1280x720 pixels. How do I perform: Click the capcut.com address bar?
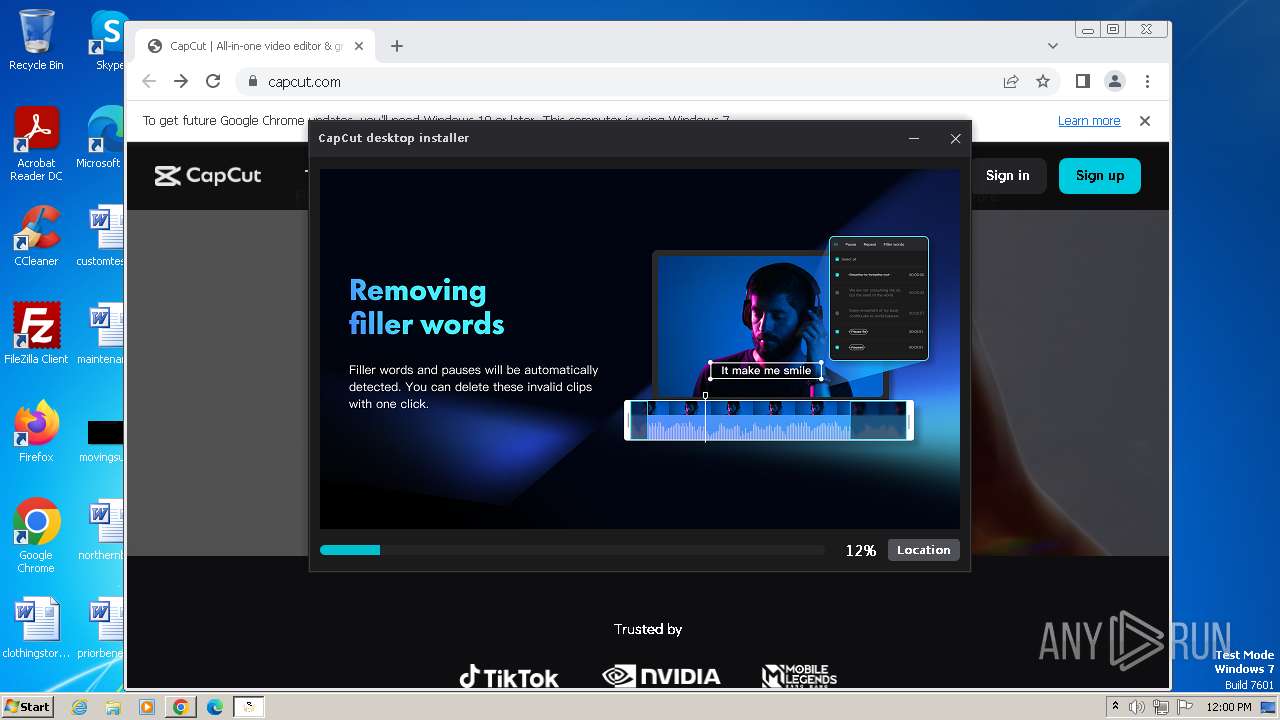point(650,82)
